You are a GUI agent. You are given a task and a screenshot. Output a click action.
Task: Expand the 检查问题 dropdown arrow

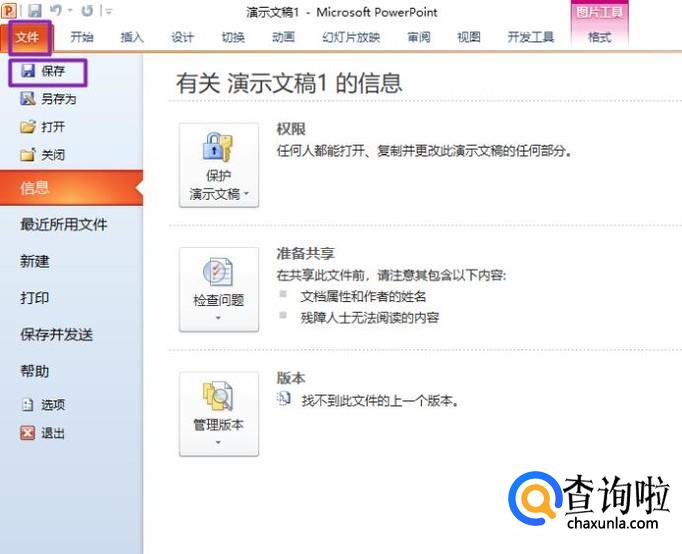point(218,318)
